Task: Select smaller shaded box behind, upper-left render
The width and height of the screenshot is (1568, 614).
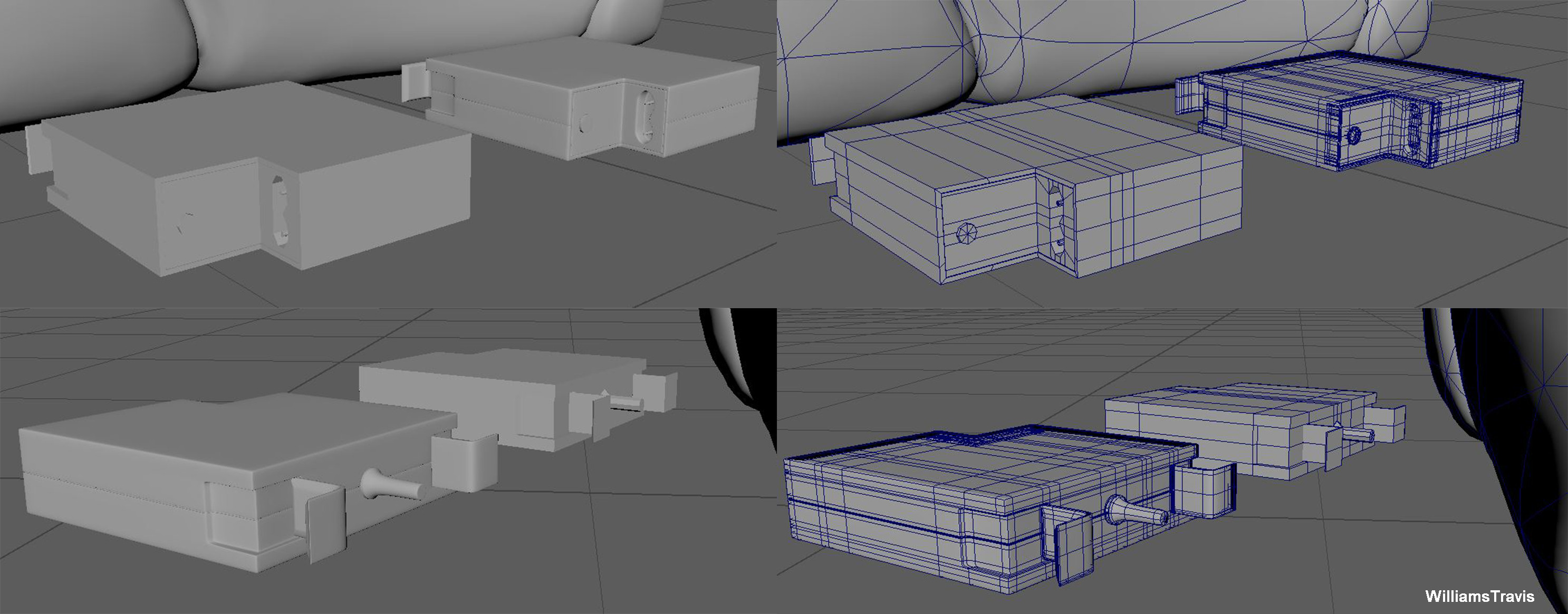Action: (580, 98)
